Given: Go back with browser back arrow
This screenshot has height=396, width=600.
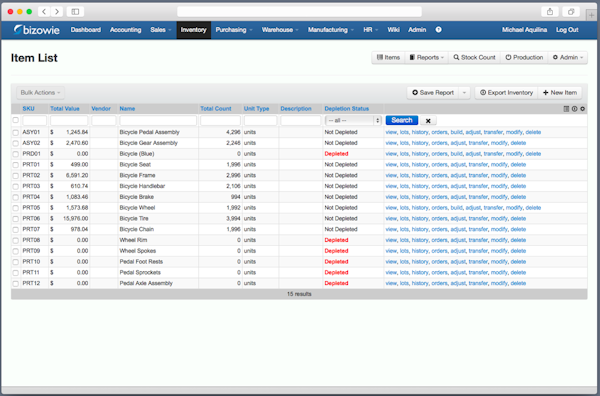Looking at the screenshot, I should (x=44, y=12).
